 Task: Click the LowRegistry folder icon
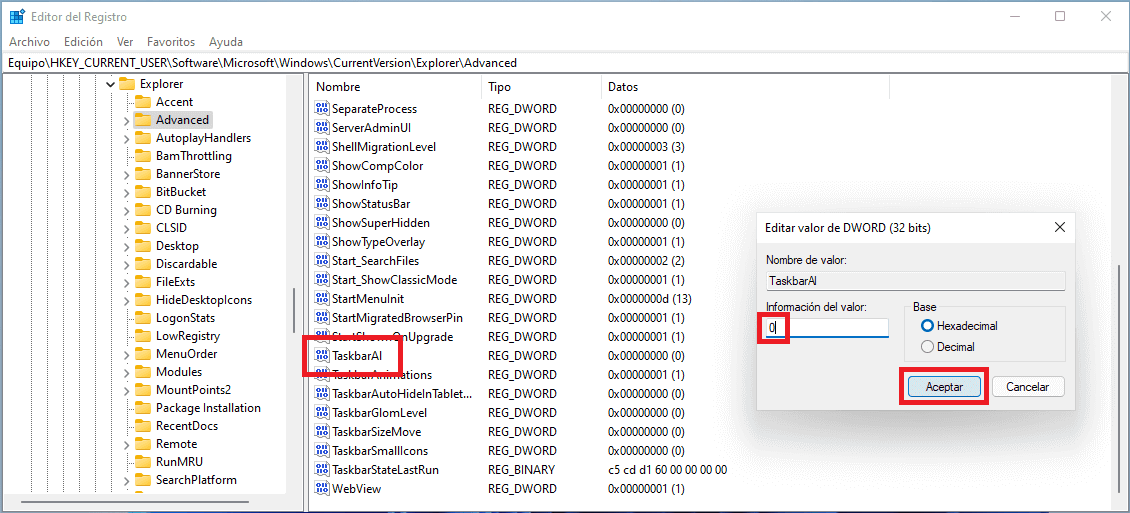[143, 336]
